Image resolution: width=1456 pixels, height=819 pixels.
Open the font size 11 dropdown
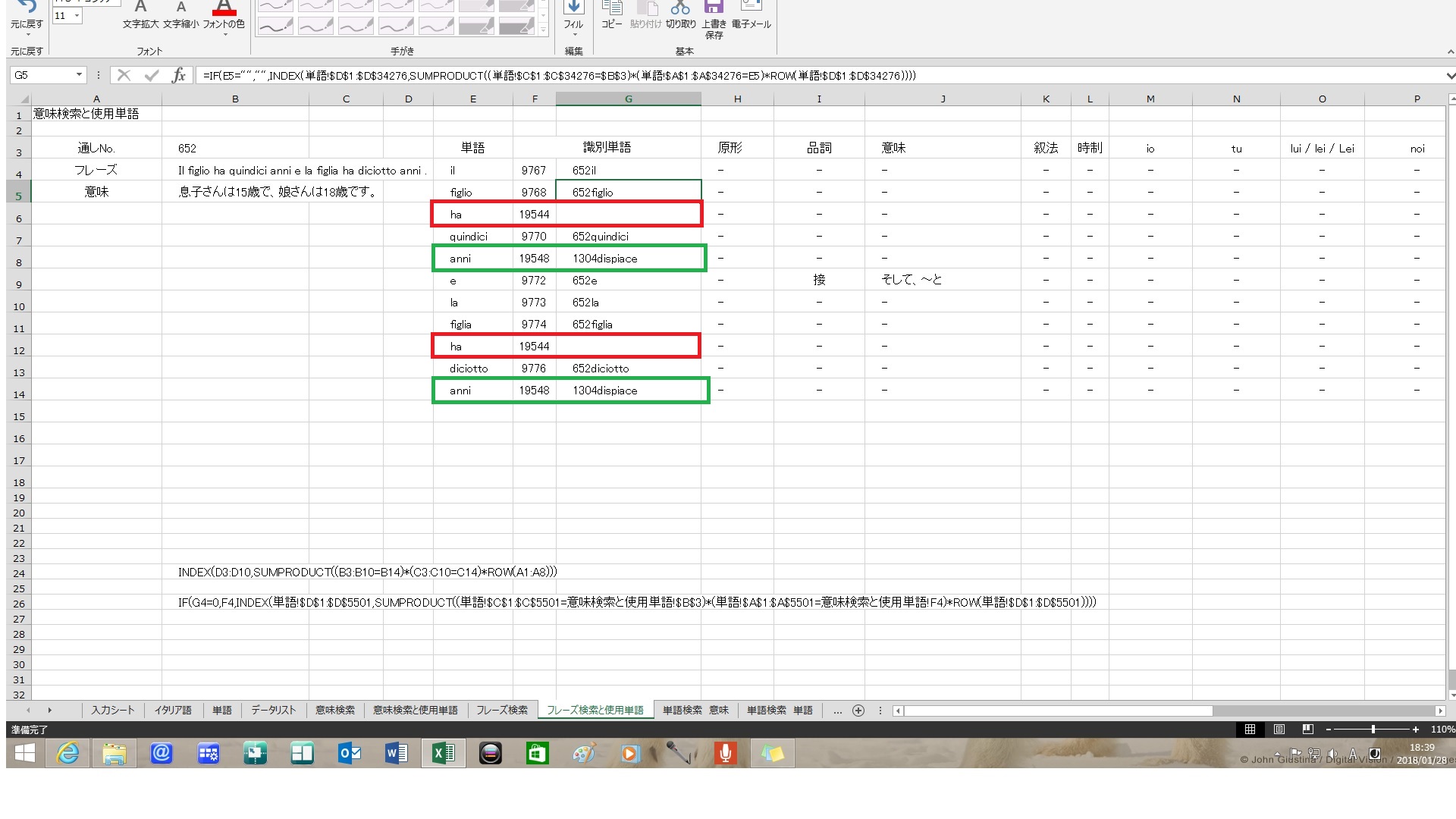77,16
